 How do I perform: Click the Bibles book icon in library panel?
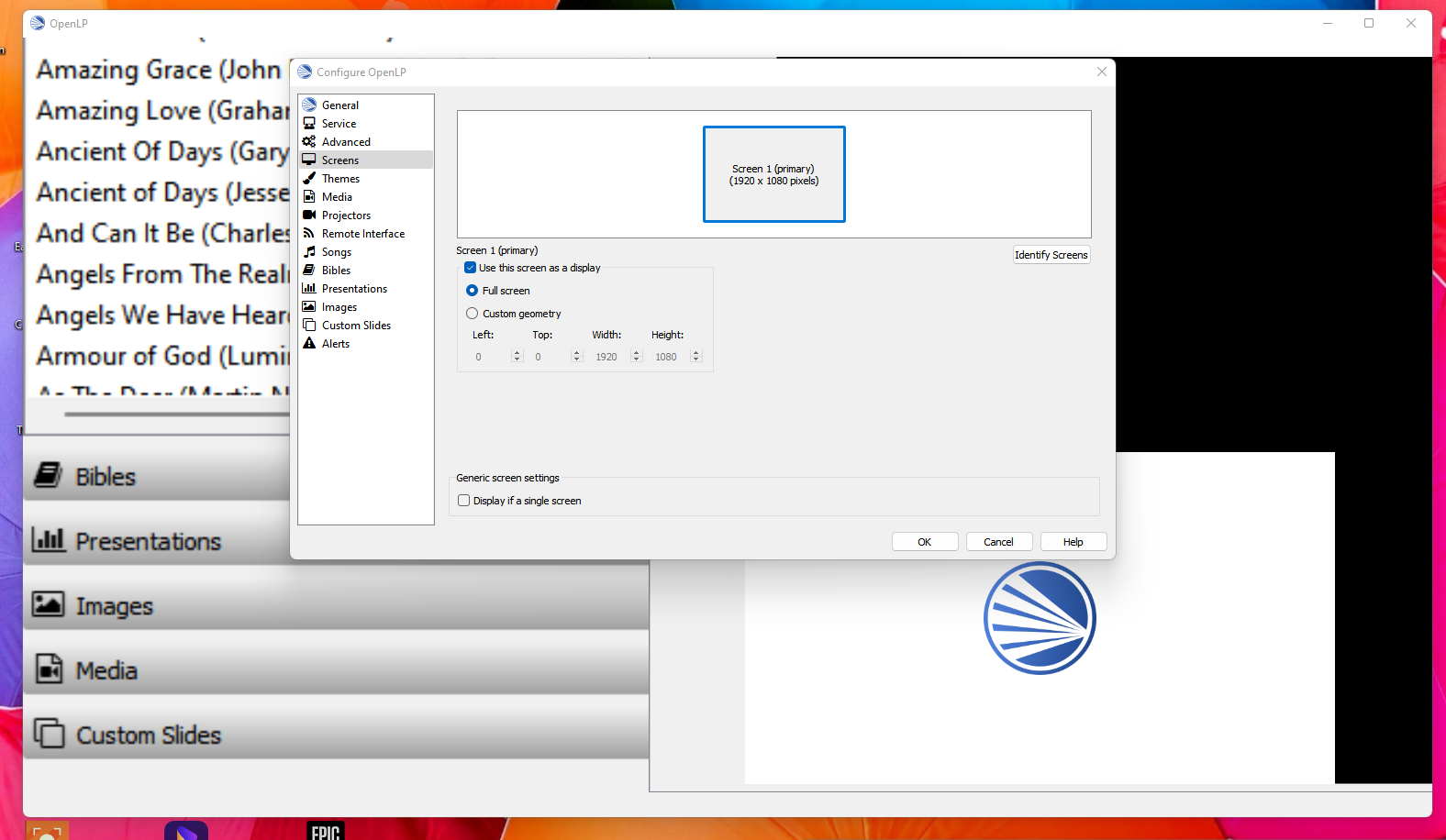coord(48,475)
